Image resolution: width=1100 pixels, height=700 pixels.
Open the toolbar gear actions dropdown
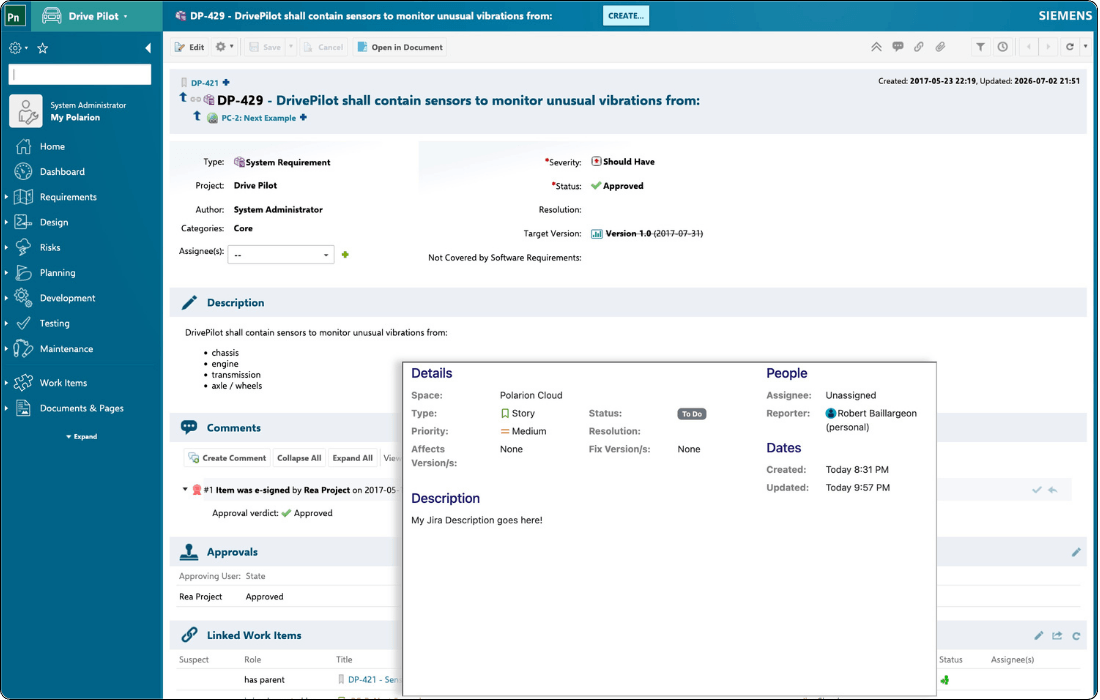point(224,47)
